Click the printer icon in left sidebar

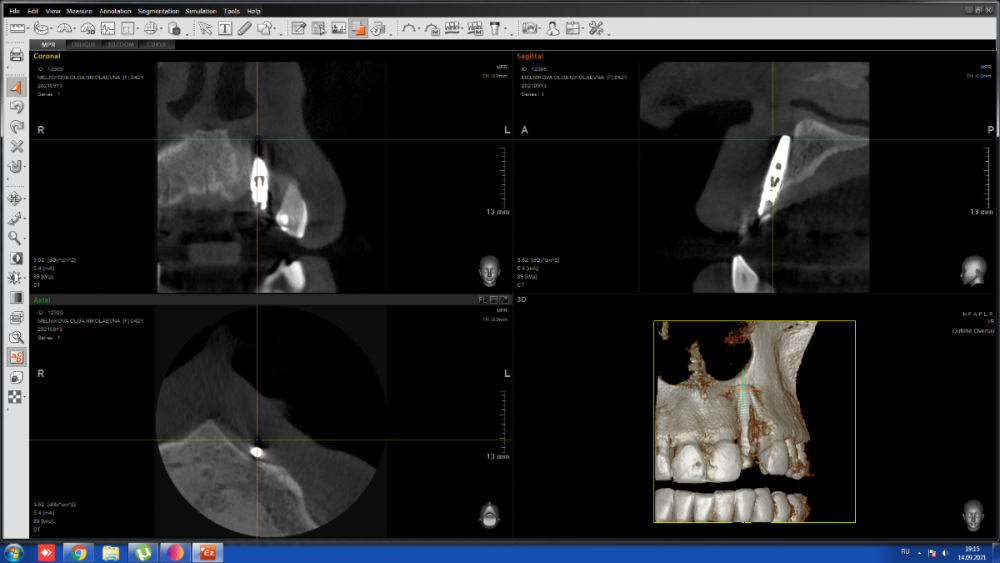point(16,56)
